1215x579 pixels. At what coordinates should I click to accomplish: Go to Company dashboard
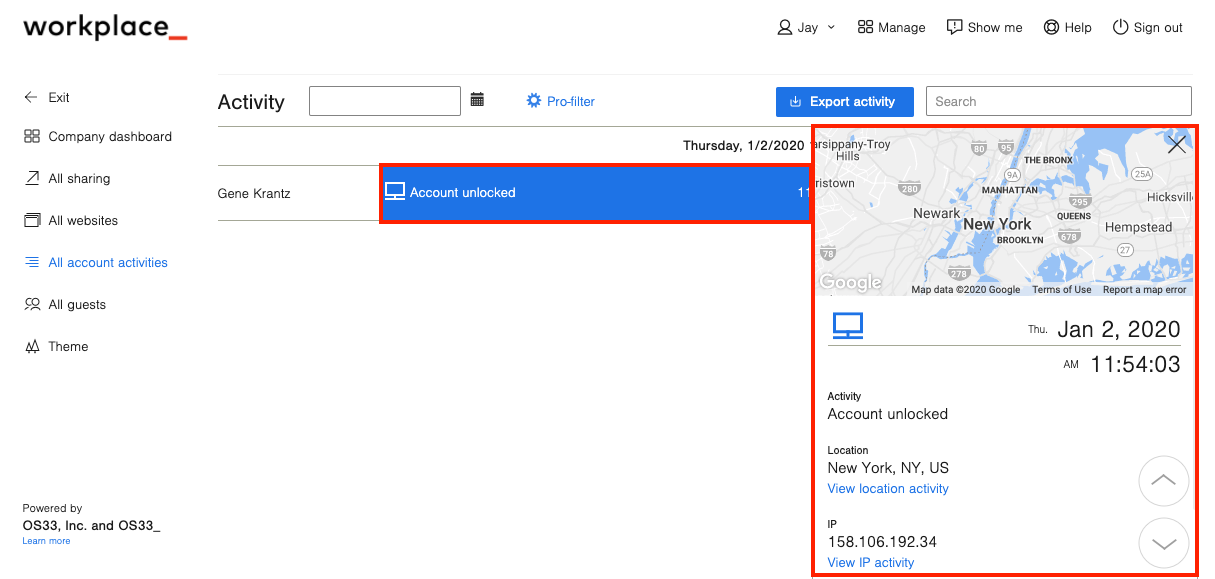[x=110, y=137]
